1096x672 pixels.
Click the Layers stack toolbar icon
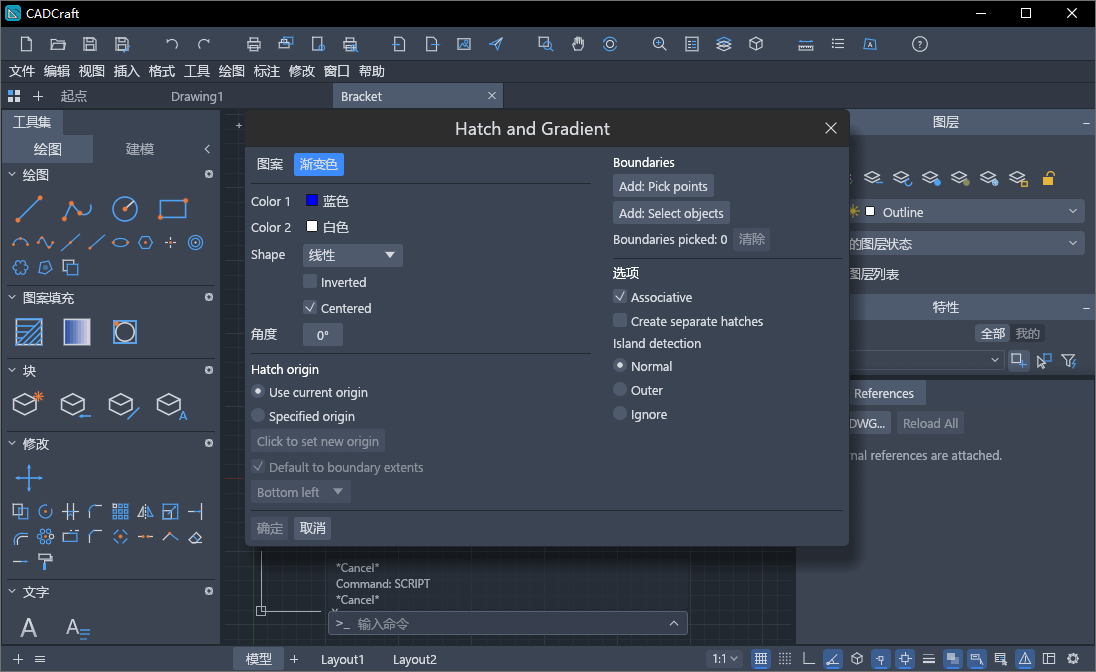click(x=723, y=44)
